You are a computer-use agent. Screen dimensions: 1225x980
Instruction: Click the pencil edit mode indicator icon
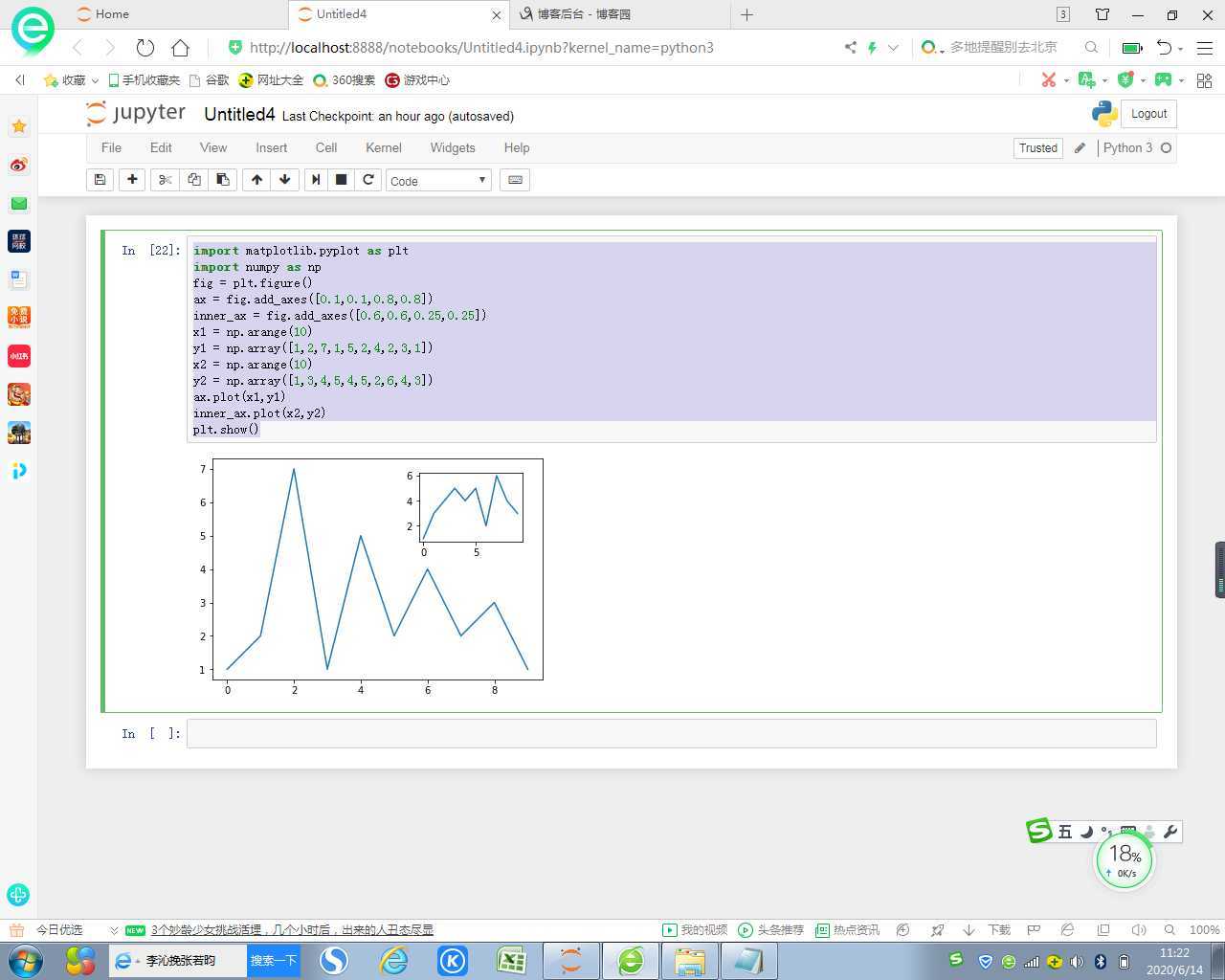coord(1080,147)
